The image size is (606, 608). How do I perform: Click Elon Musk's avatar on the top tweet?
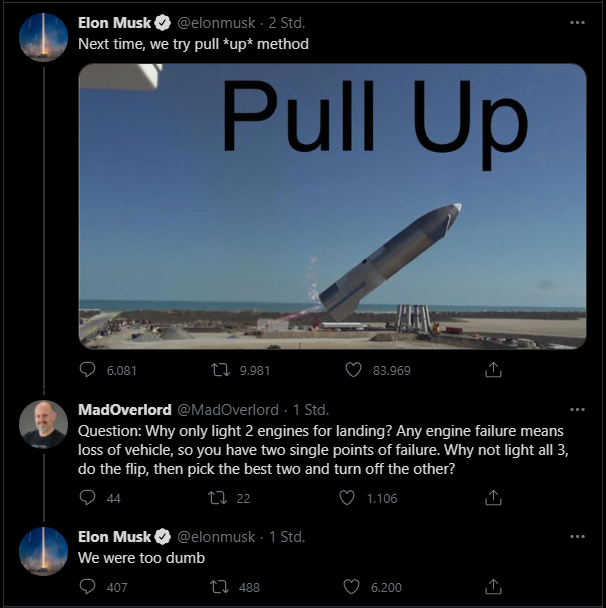point(43,37)
